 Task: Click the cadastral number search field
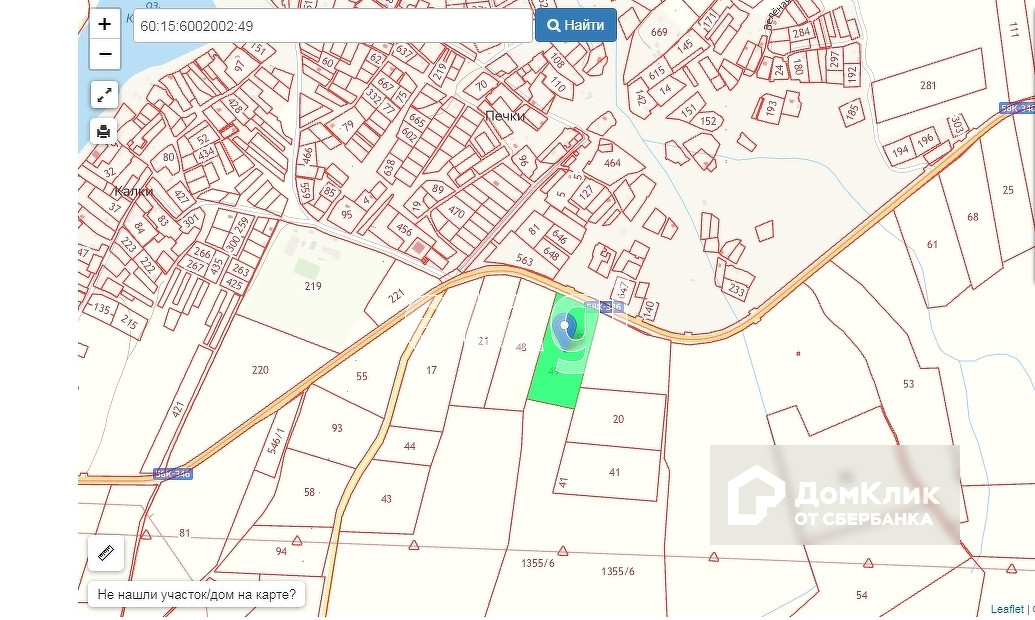[333, 26]
